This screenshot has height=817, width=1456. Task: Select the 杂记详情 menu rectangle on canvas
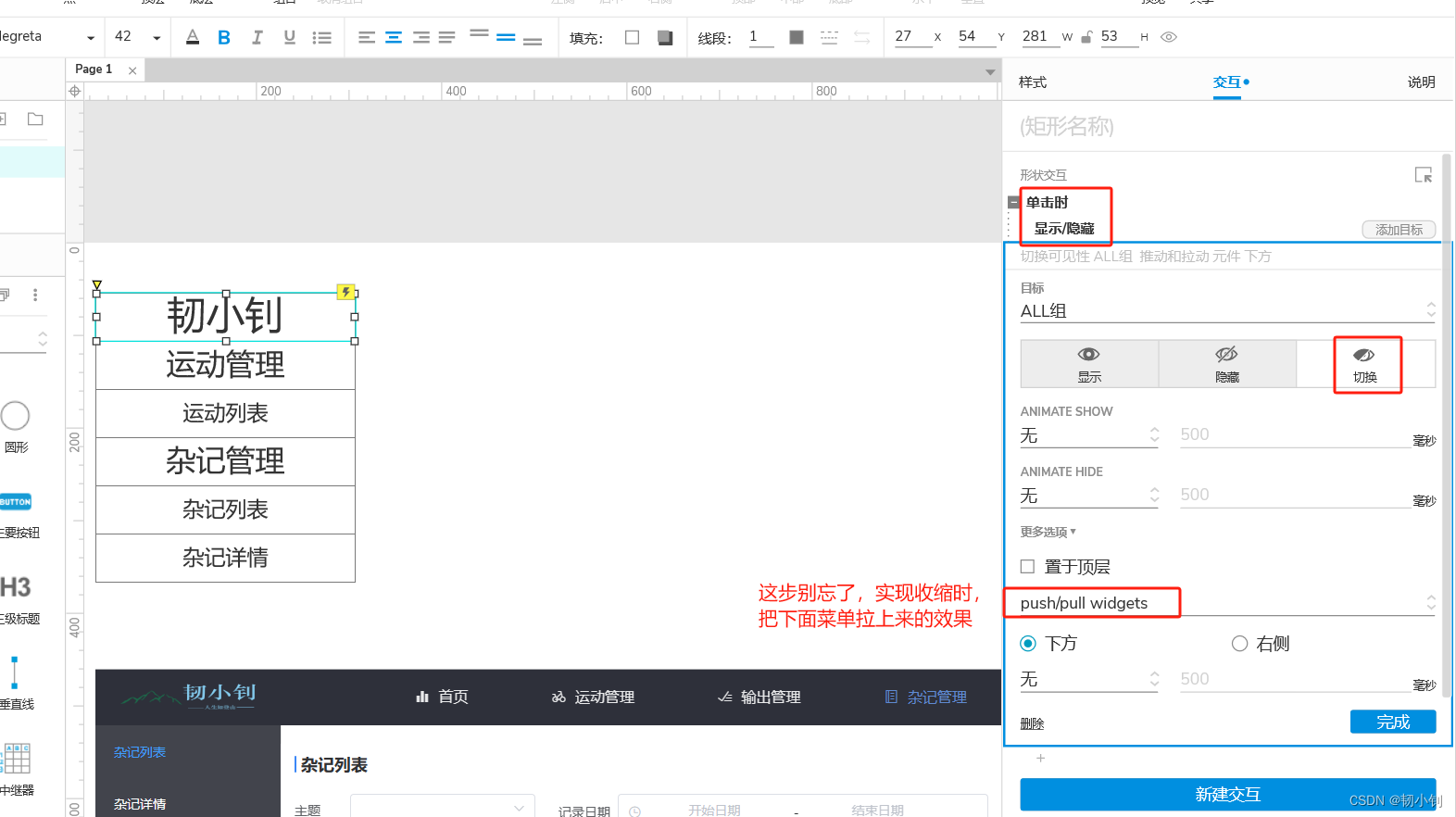click(x=225, y=558)
